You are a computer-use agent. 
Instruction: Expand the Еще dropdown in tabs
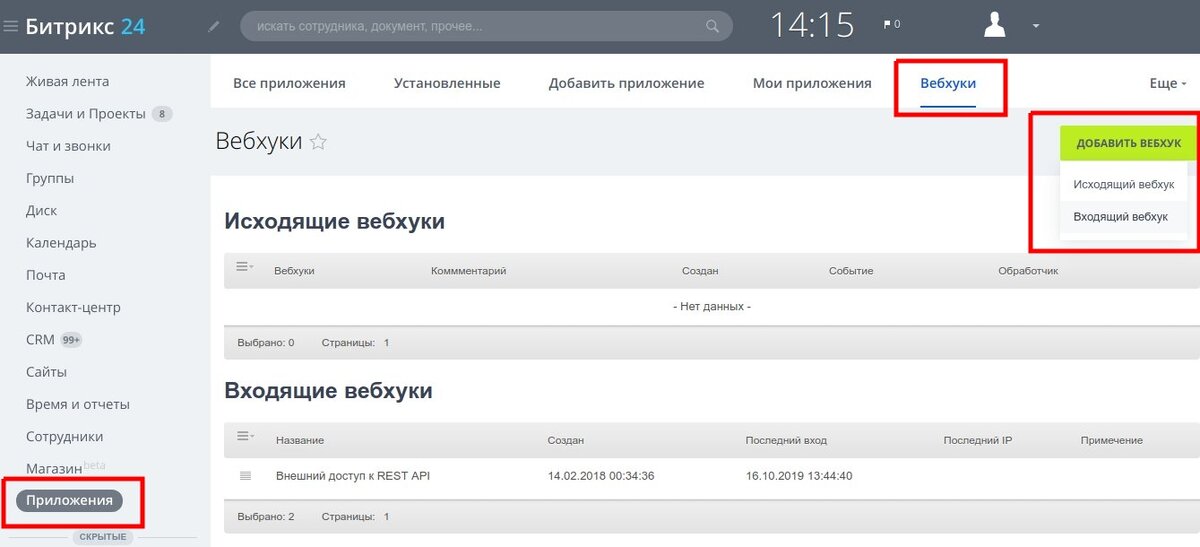[1168, 84]
